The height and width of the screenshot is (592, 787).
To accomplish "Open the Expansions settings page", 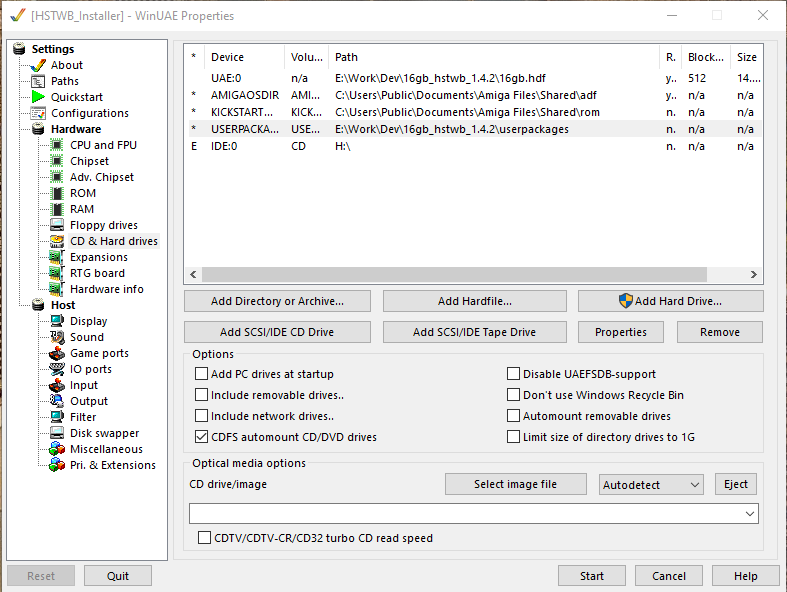I will (99, 257).
